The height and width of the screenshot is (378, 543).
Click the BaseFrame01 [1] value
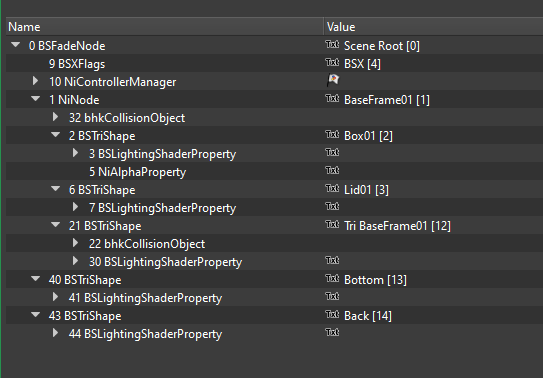[x=387, y=100]
